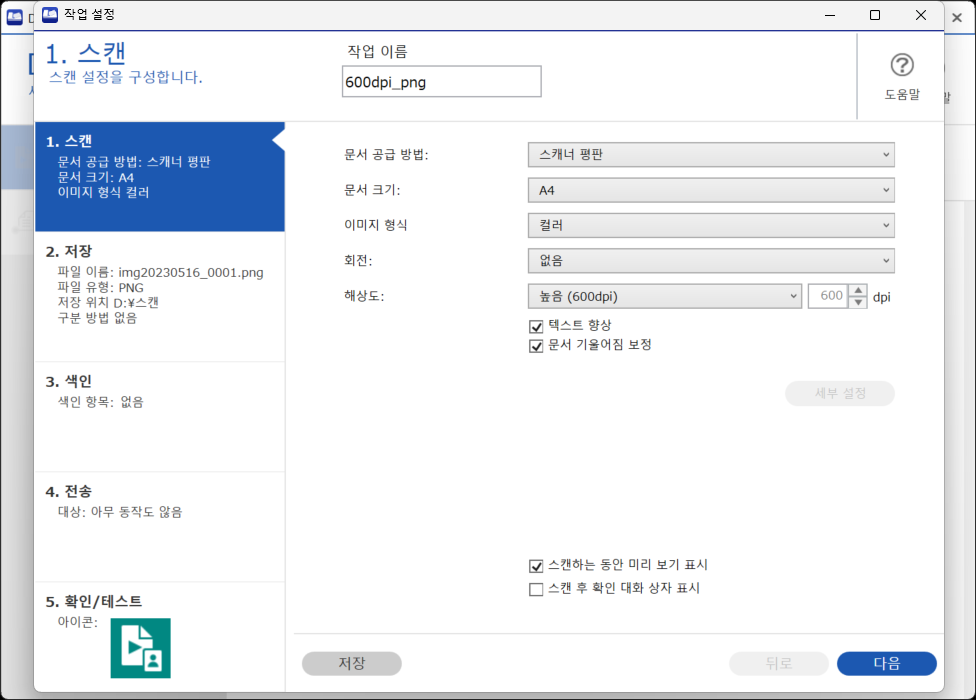Select the 1. 스캔 step in the sidebar
Image resolution: width=976 pixels, height=700 pixels.
click(160, 177)
